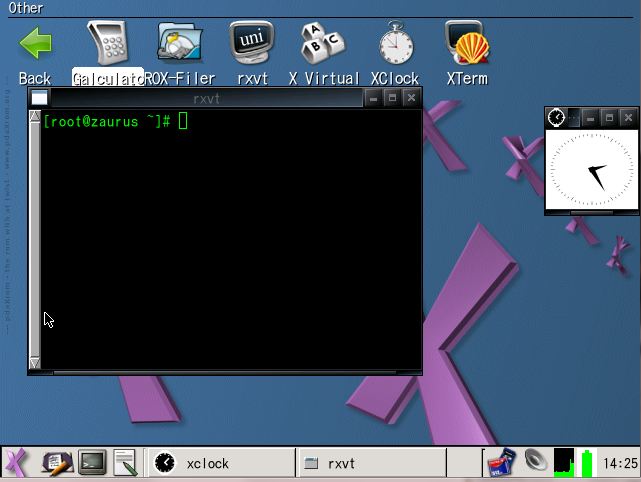Click the 14:25 taskbar clock

point(620,463)
